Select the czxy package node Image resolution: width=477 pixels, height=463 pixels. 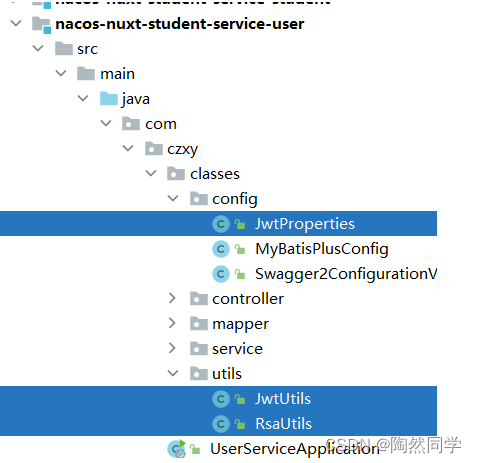point(182,149)
